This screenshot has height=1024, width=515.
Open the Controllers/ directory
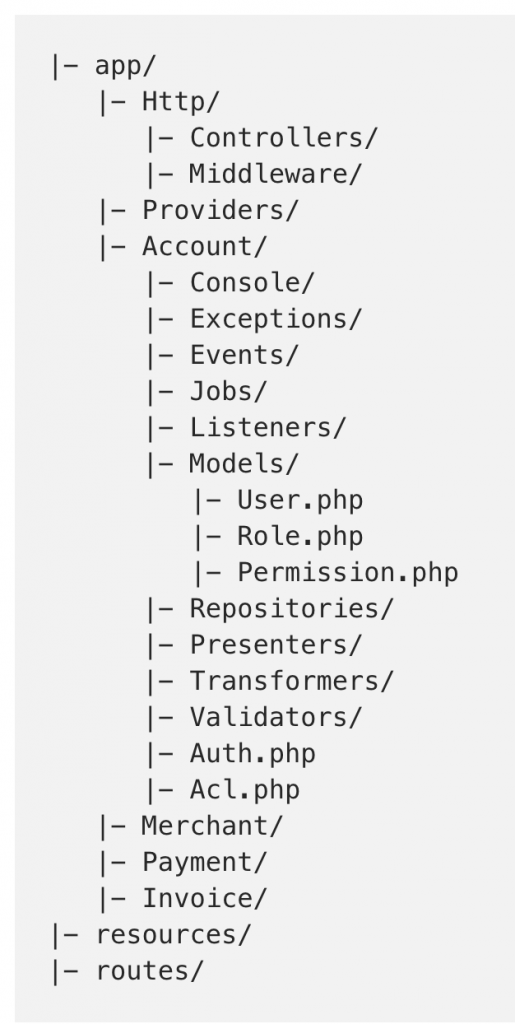point(283,138)
